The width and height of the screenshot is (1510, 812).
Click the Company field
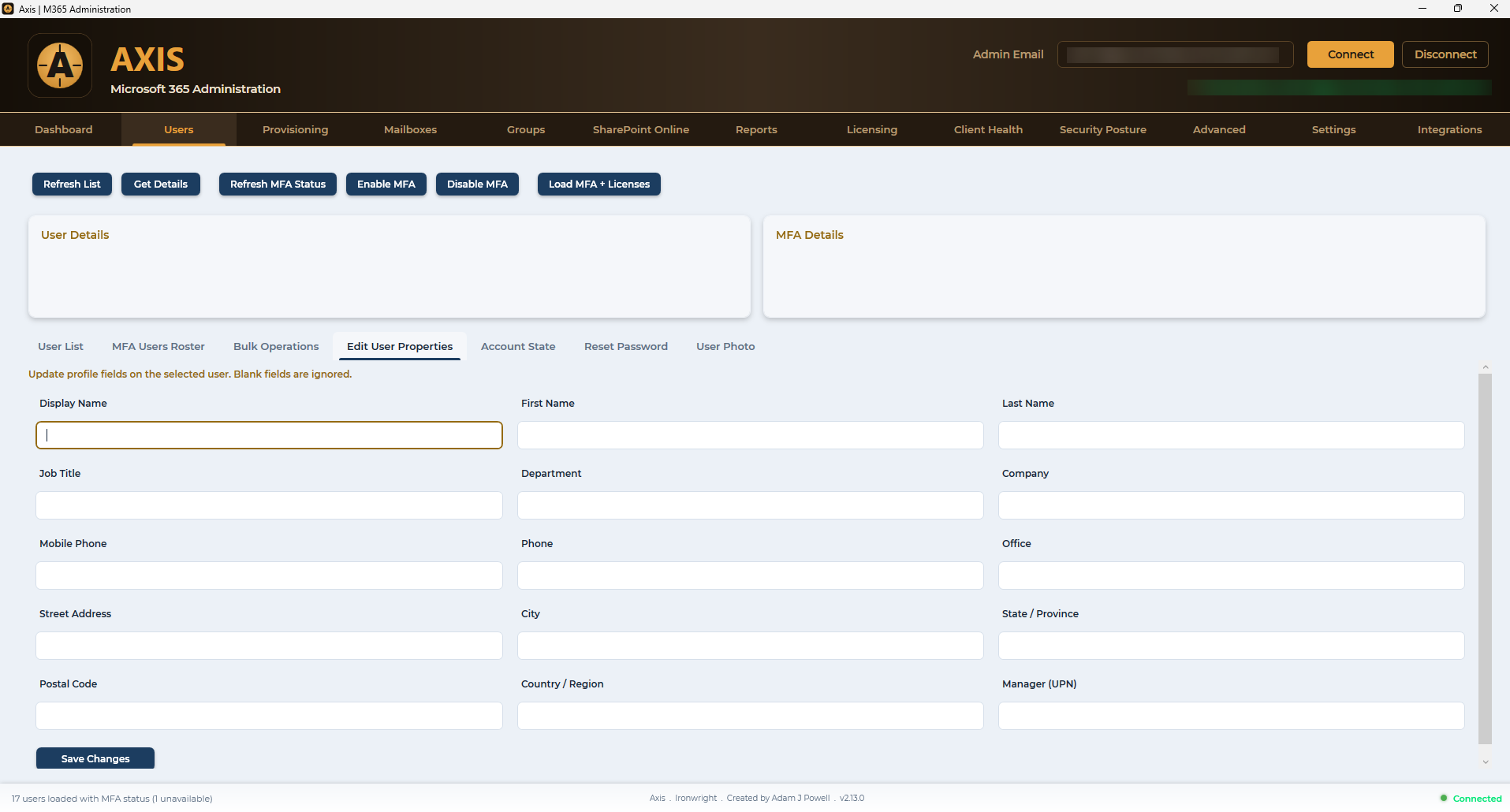1232,505
